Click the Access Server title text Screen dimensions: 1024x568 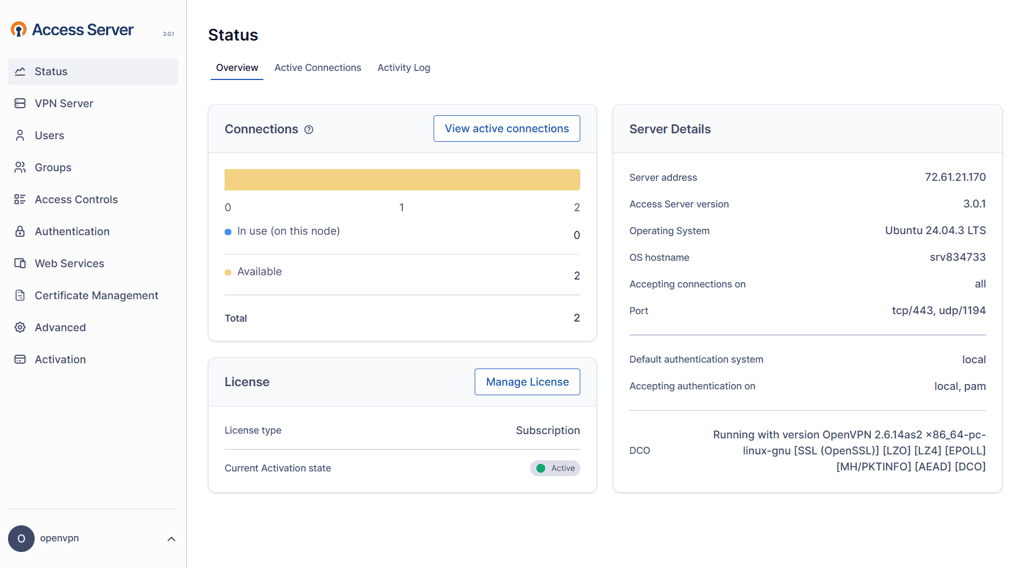click(83, 29)
